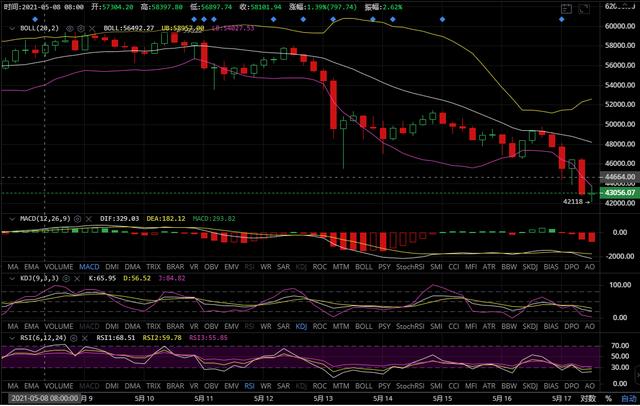Select StochRSI tab in the MACD panel row
This screenshot has width=640, height=406.
[x=410, y=267]
